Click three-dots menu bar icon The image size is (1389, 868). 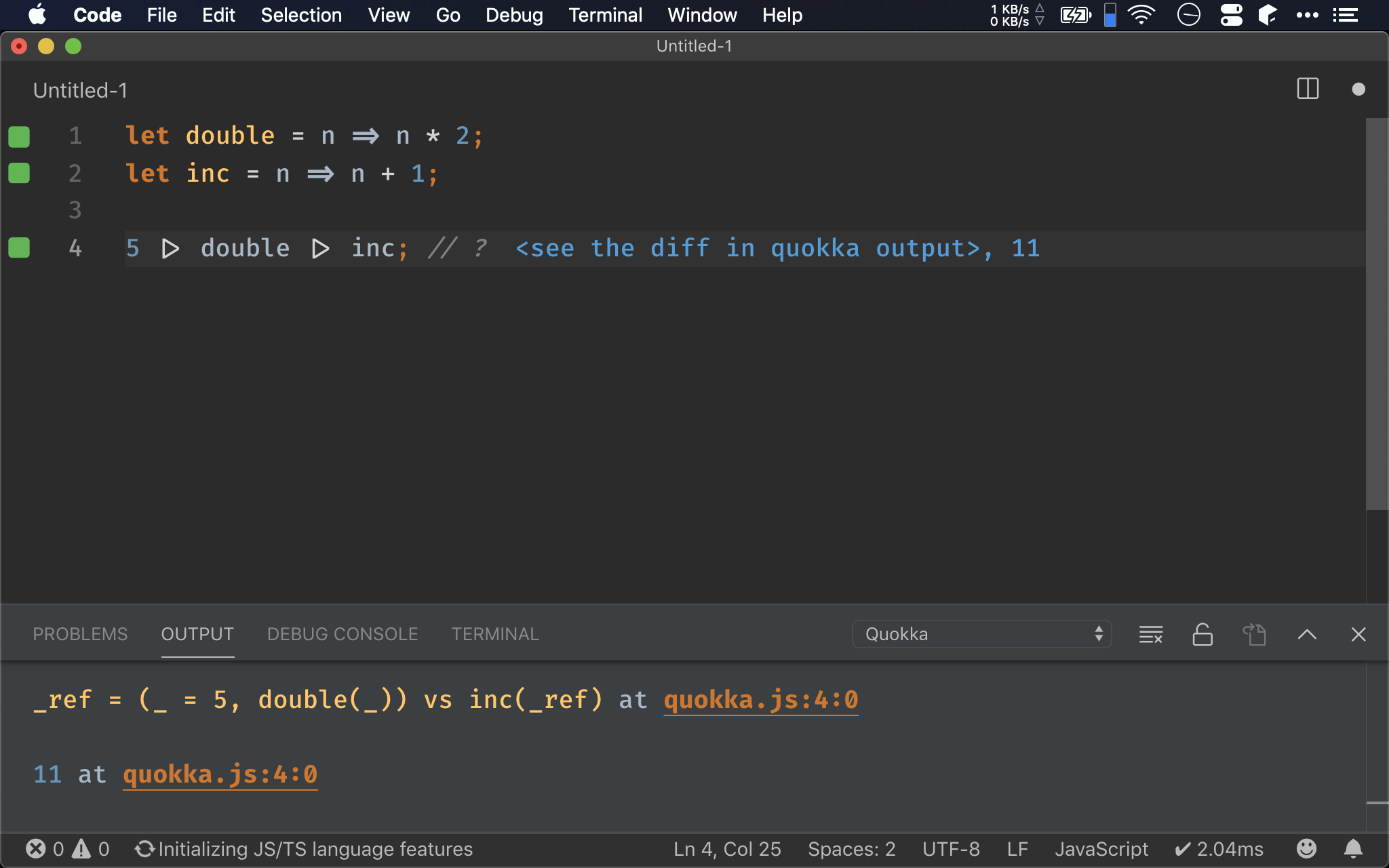[x=1307, y=15]
